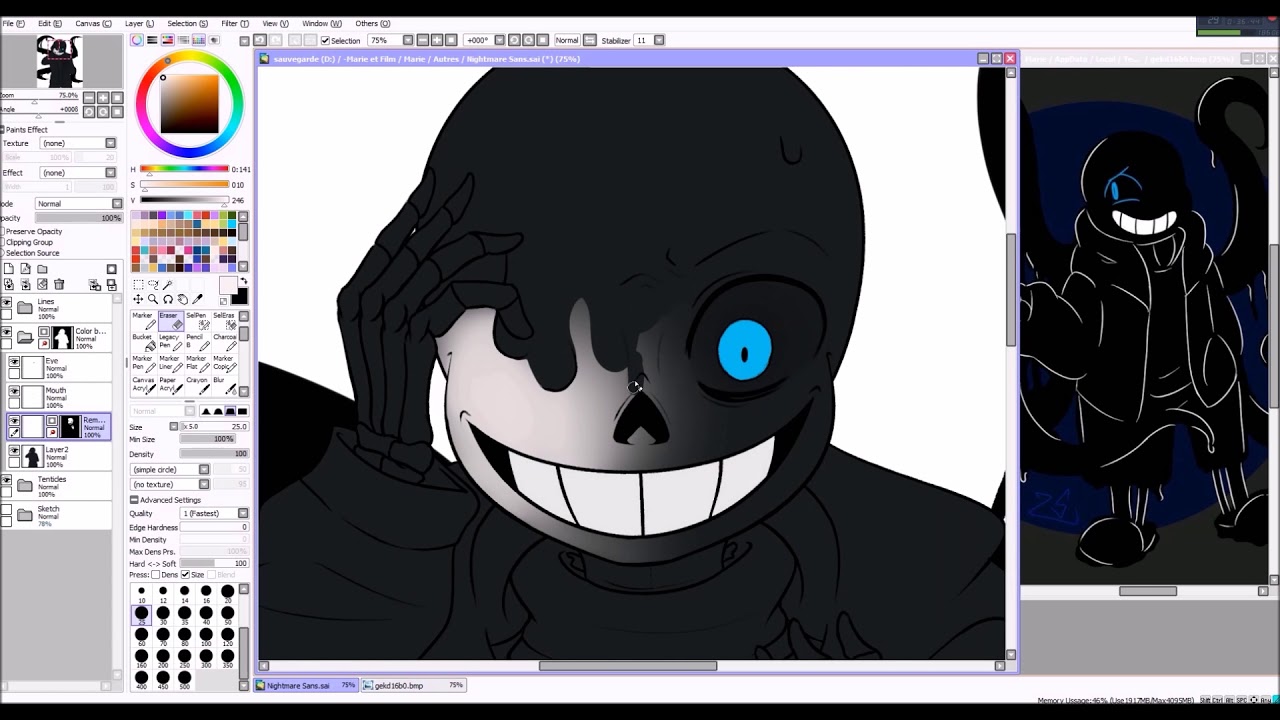1280x720 pixels.
Task: Create a new layer icon
Action: pos(9,269)
